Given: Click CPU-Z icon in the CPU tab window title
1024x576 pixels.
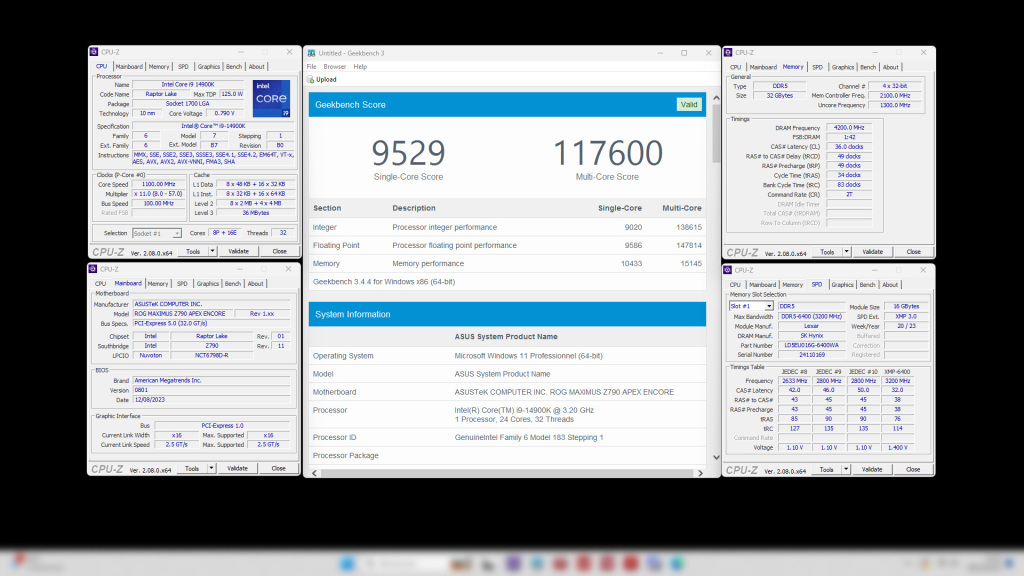Looking at the screenshot, I should coord(94,52).
